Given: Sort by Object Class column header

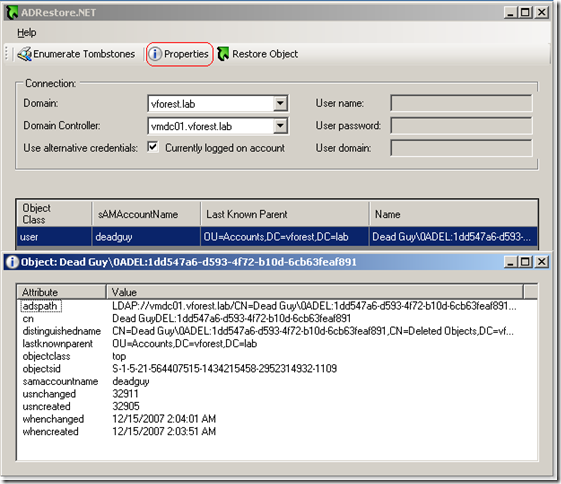Looking at the screenshot, I should (x=54, y=214).
